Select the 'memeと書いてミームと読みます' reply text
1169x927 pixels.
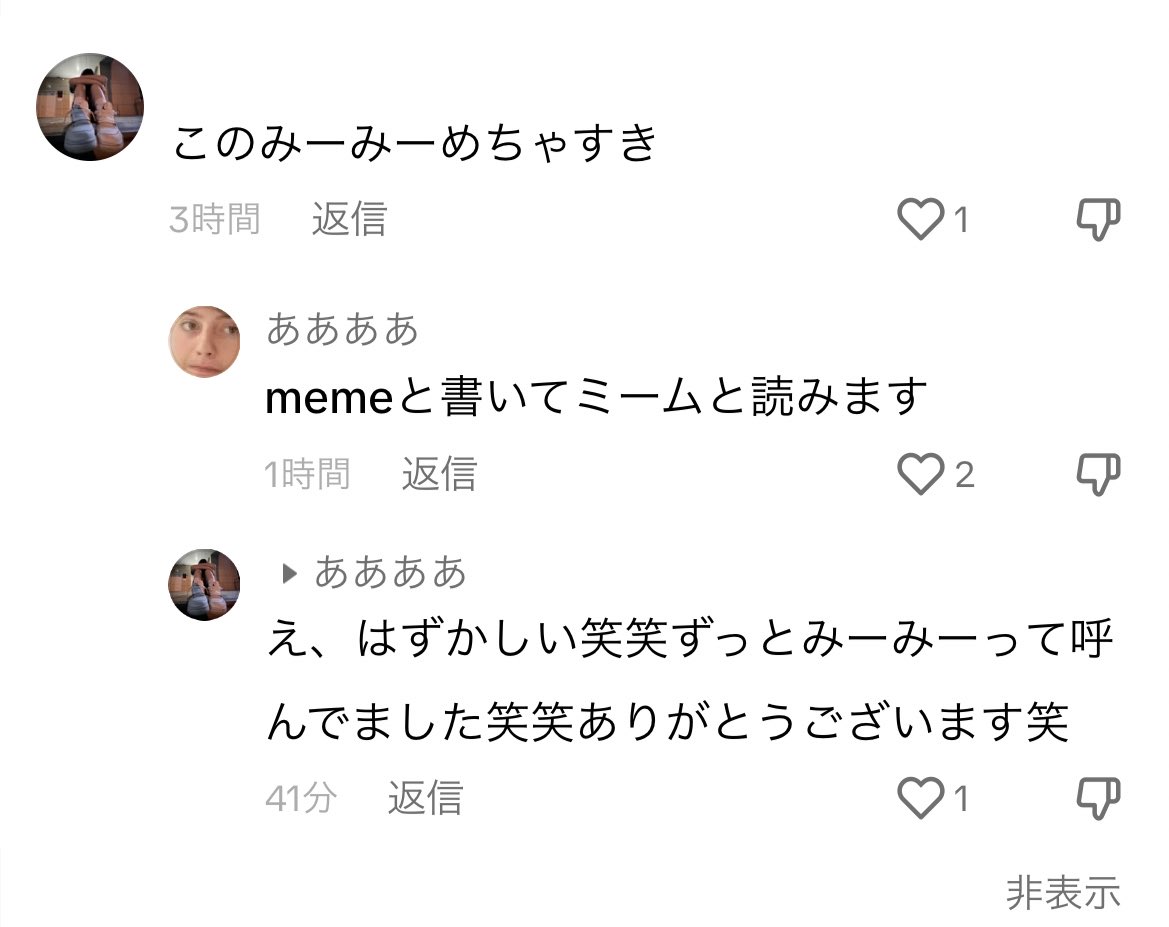click(x=597, y=398)
